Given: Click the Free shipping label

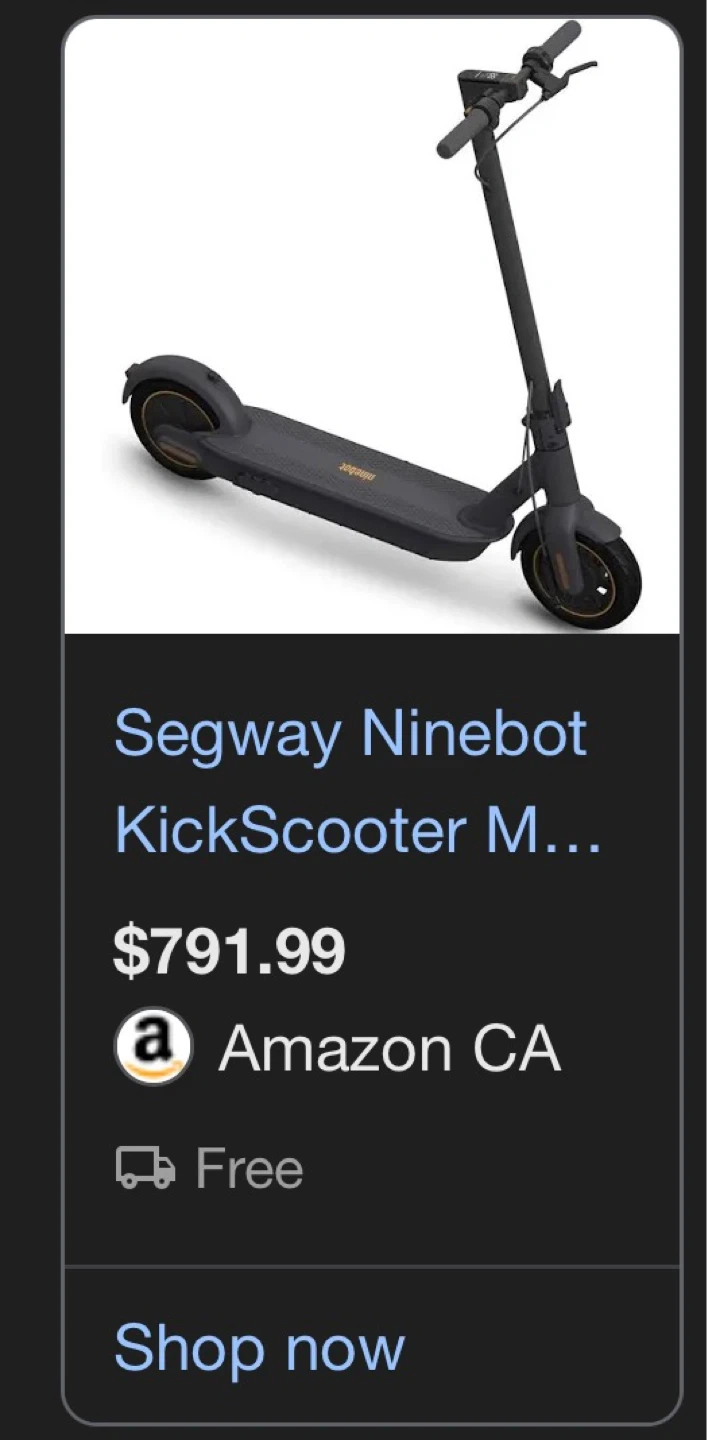Looking at the screenshot, I should pyautogui.click(x=249, y=1168).
